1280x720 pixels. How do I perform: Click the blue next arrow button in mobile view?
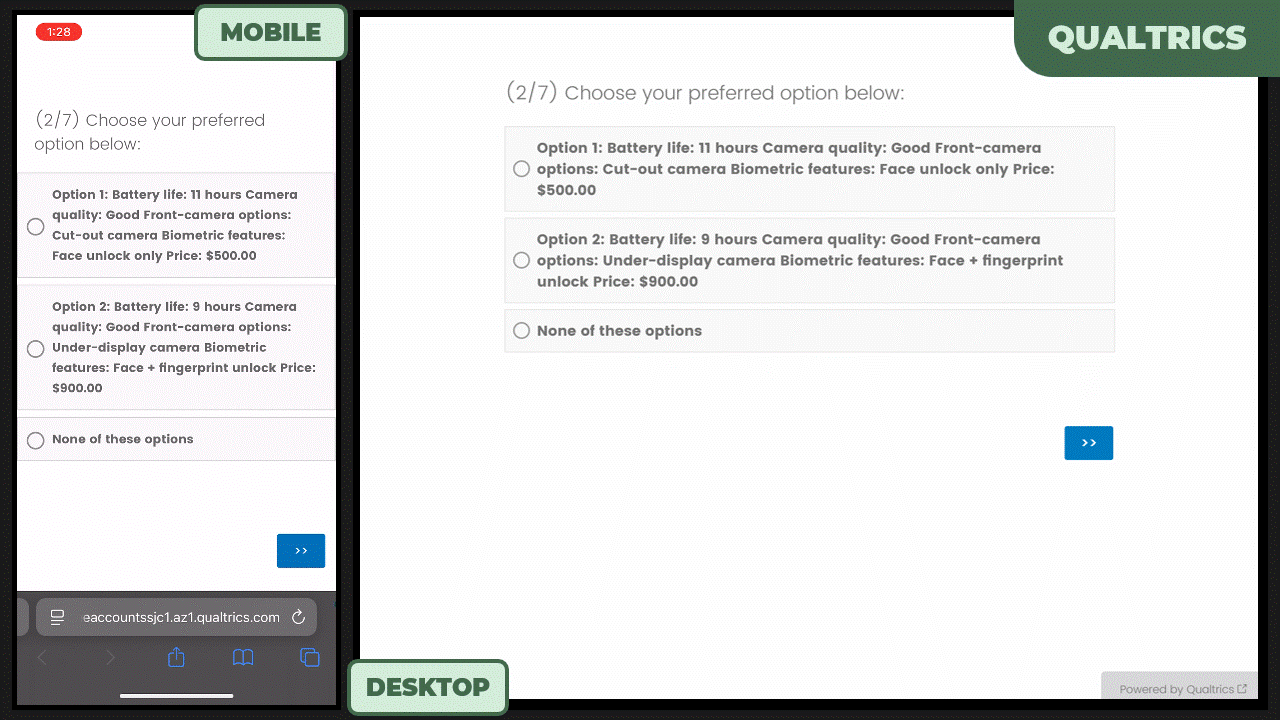301,551
